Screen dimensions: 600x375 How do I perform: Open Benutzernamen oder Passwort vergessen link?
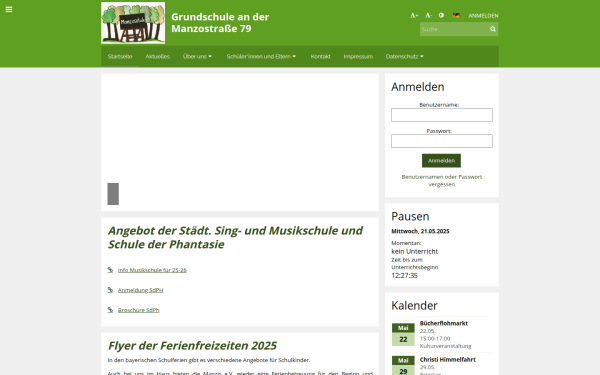(442, 181)
